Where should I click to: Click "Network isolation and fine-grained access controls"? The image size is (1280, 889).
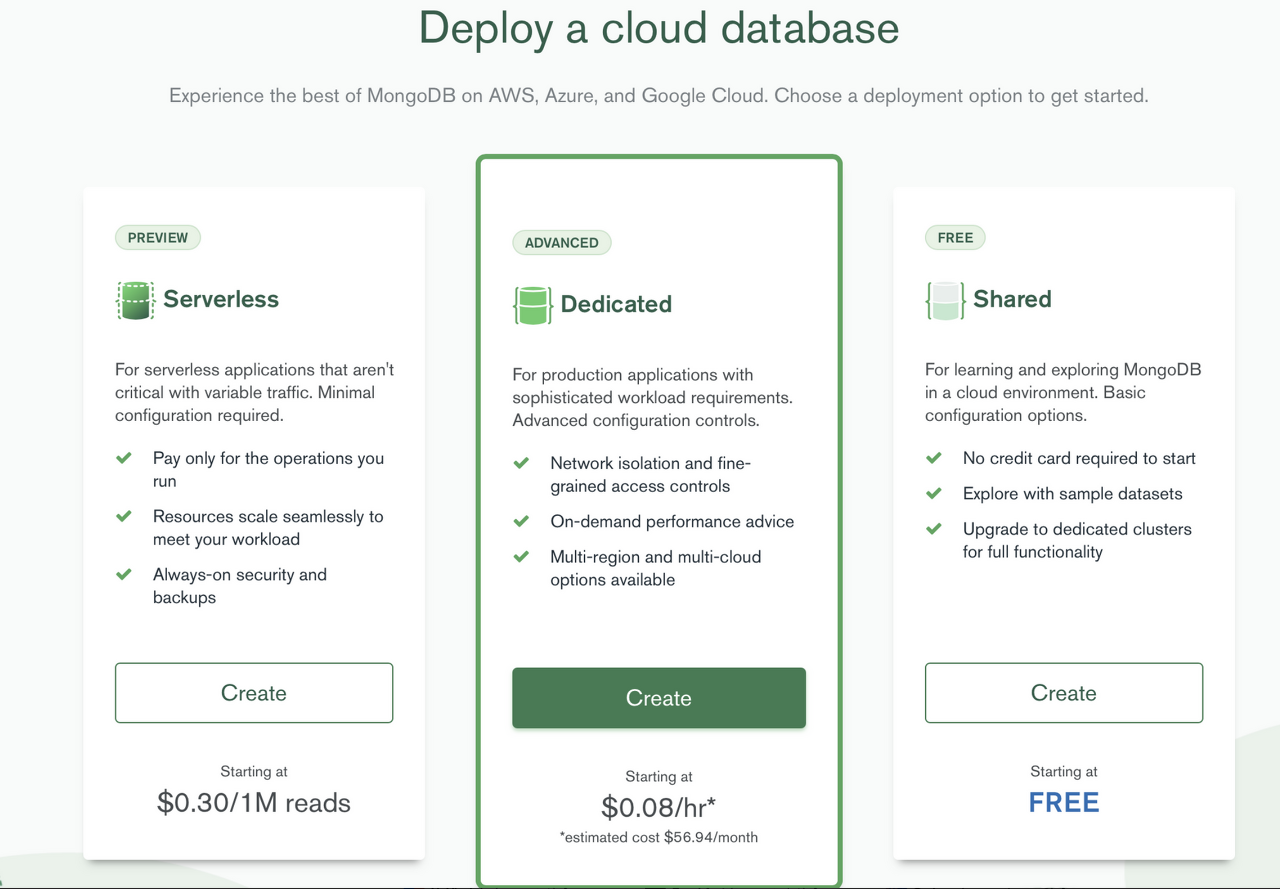tap(650, 475)
